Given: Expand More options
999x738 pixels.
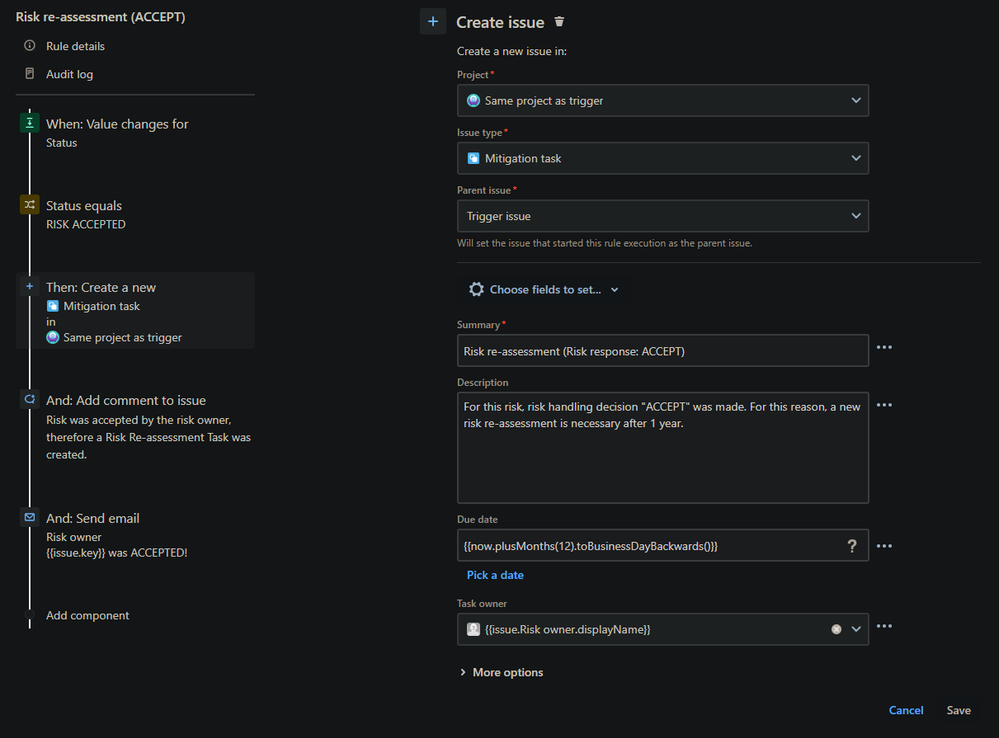Looking at the screenshot, I should pos(501,672).
